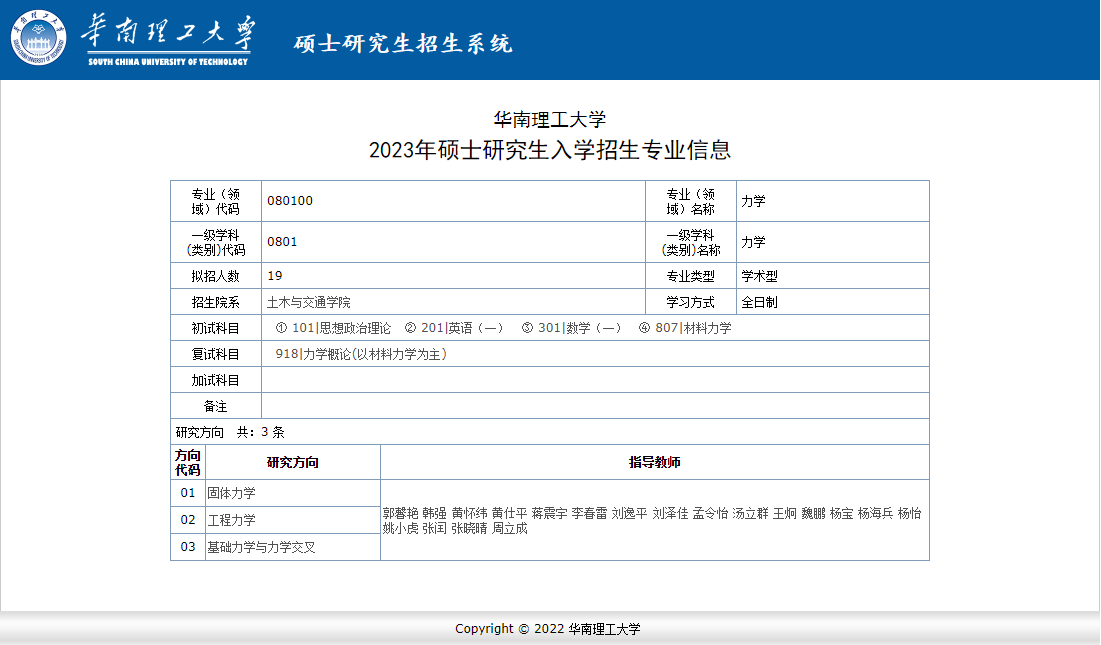Screen dimensions: 1101x645
Task: Click advisor name 刘泽佳
Action: (670, 513)
